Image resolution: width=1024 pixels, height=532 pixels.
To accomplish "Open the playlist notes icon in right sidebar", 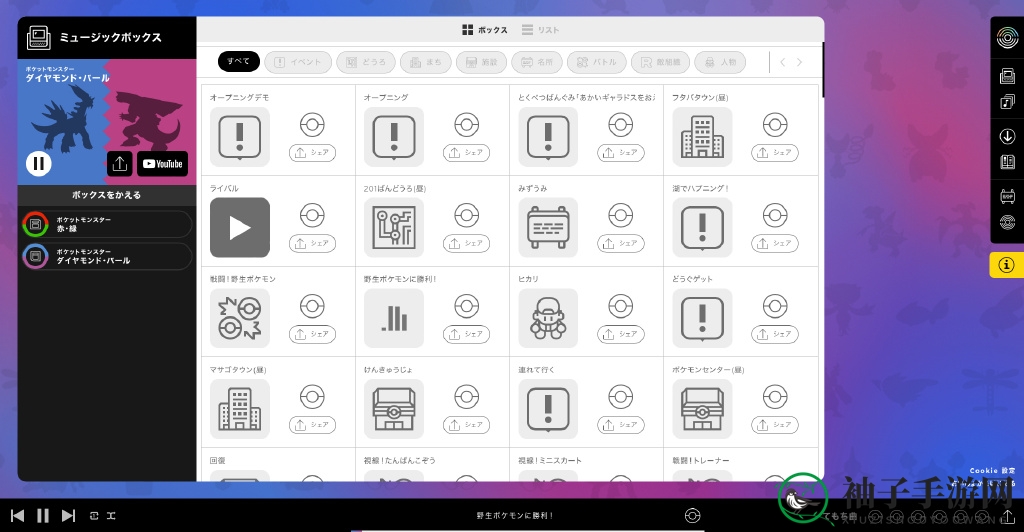I will pyautogui.click(x=1007, y=102).
